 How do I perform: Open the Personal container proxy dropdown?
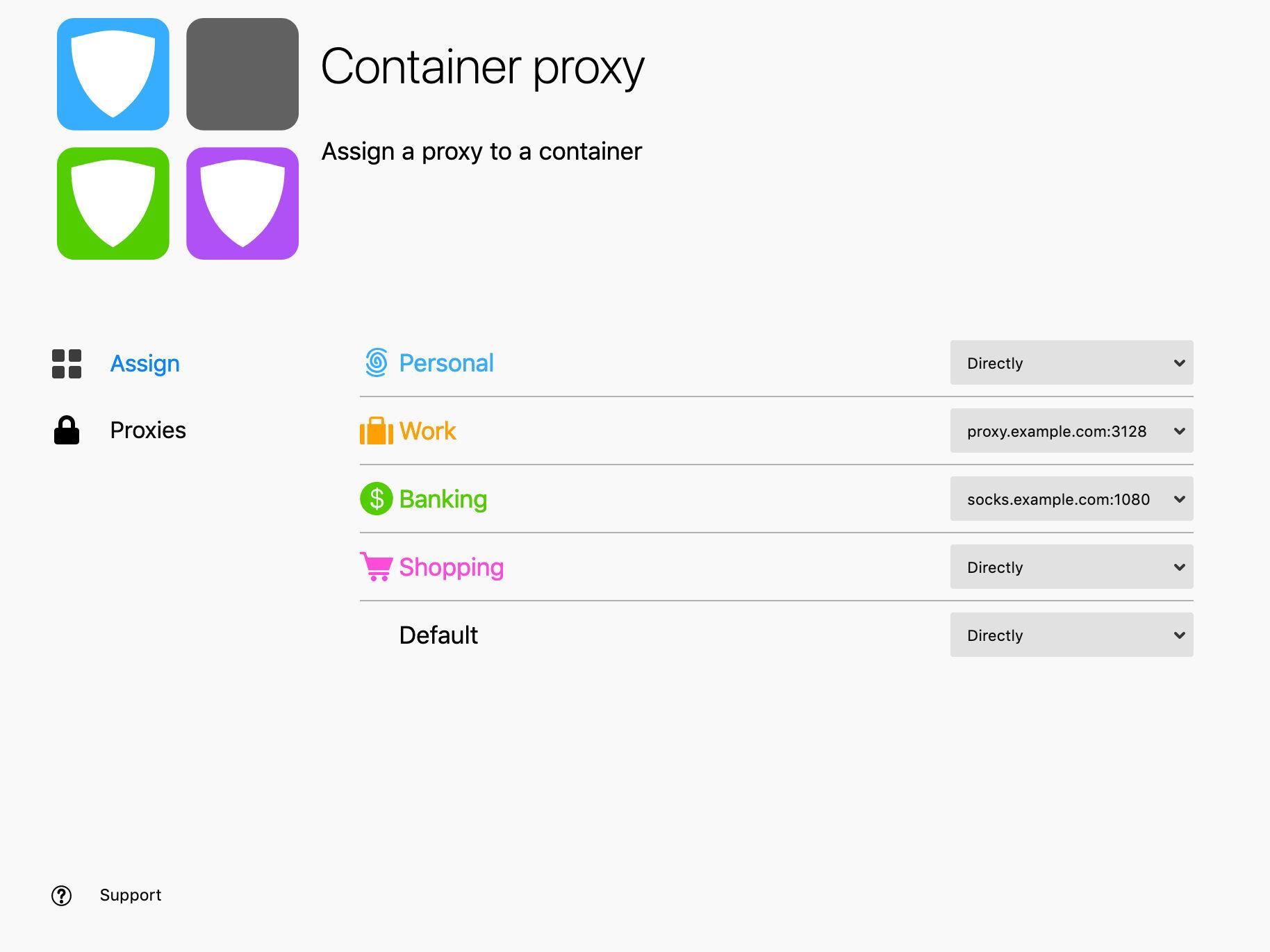click(1071, 362)
